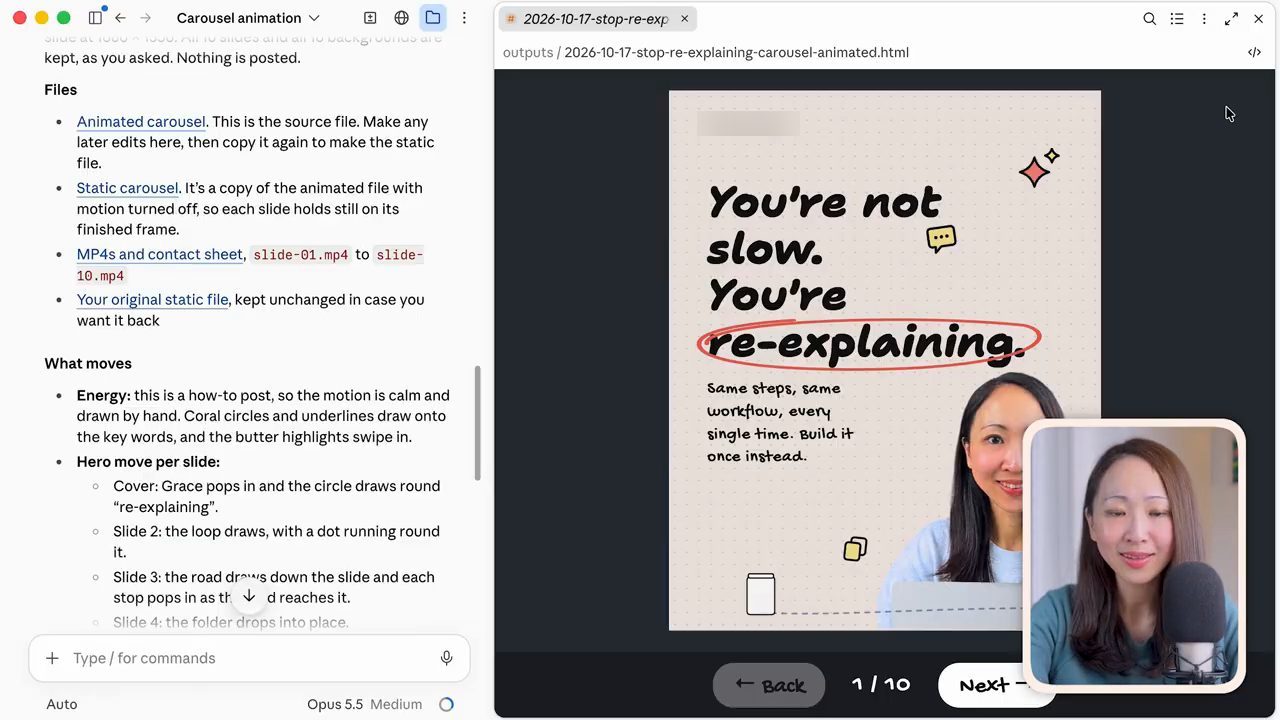Search in the preview panel
Viewport: 1280px width, 720px height.
1150,19
